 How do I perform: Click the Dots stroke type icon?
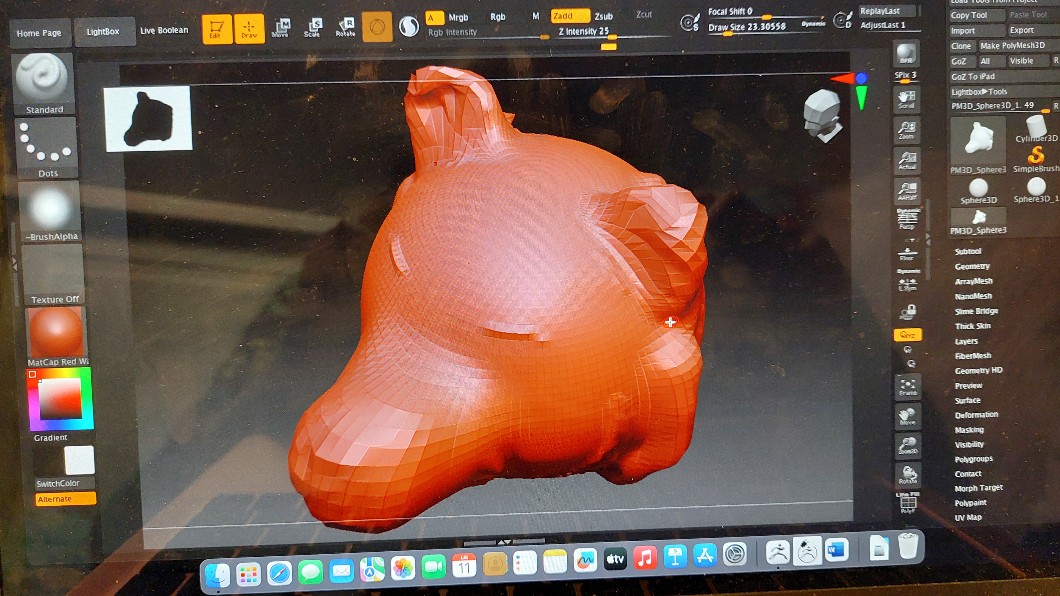point(45,146)
